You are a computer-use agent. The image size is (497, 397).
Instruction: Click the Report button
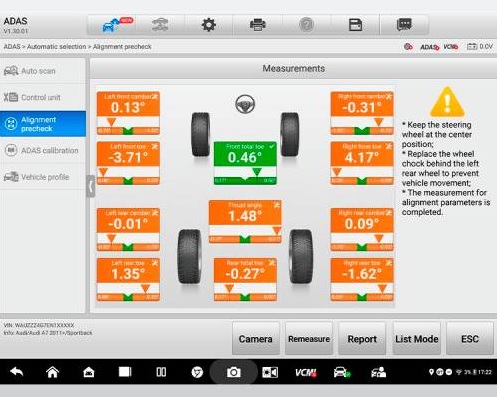coord(362,339)
